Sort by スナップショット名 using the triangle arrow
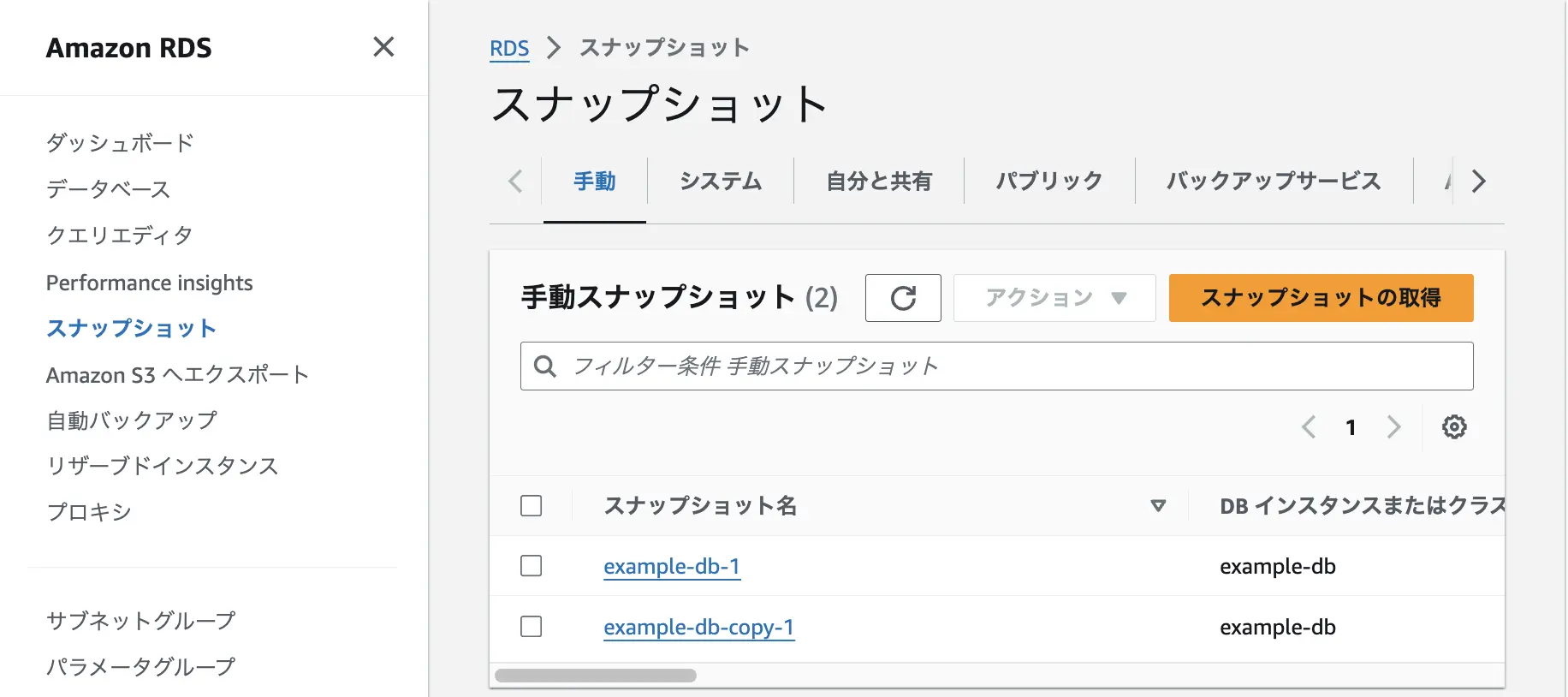Screen dimensions: 1568x697 coord(1158,506)
